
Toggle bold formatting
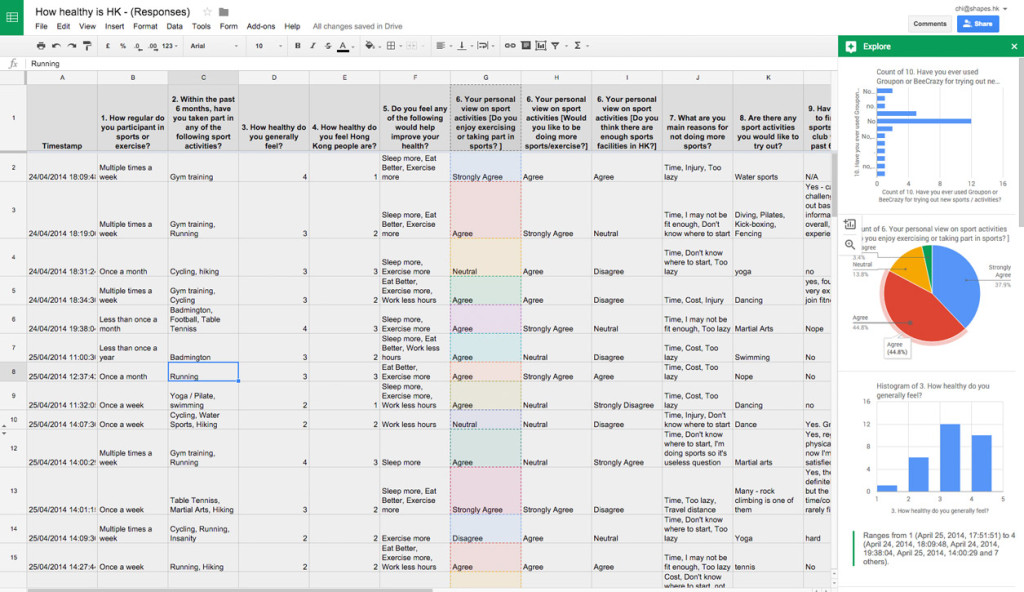pyautogui.click(x=298, y=46)
